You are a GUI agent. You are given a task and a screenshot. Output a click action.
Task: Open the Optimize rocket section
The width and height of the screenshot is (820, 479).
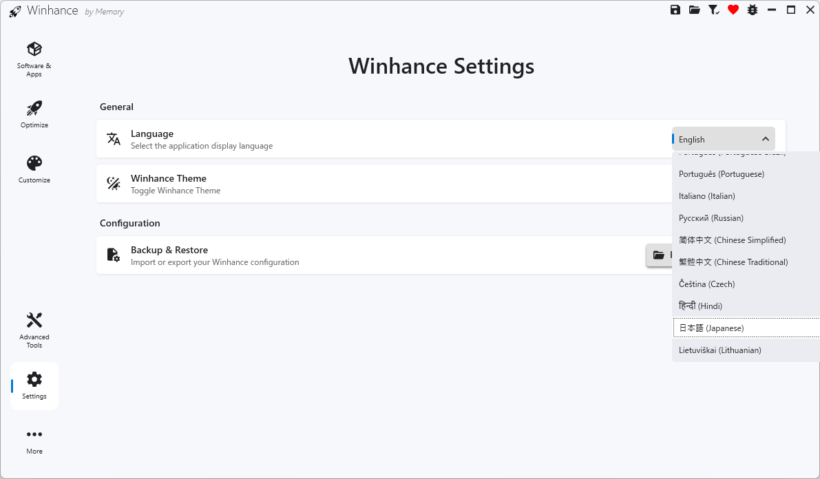point(34,115)
